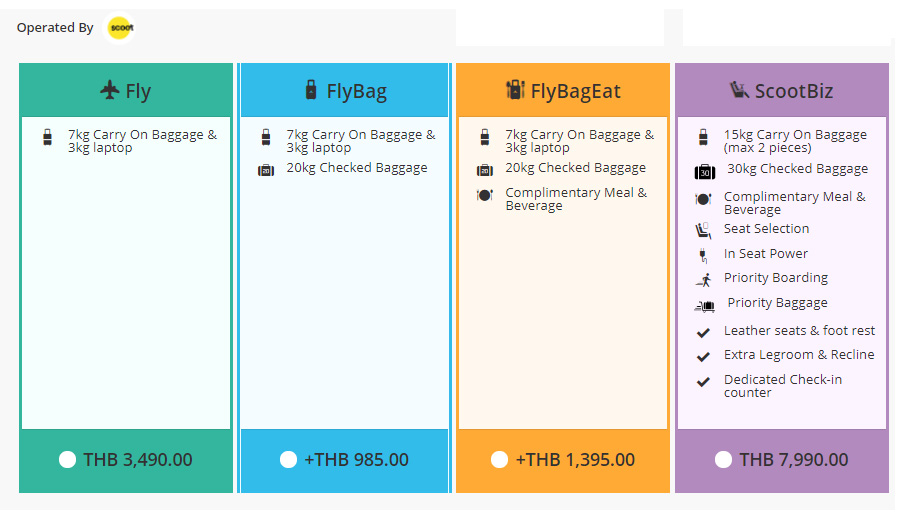Select the FlyBag +THB 985.00 option

coord(288,460)
